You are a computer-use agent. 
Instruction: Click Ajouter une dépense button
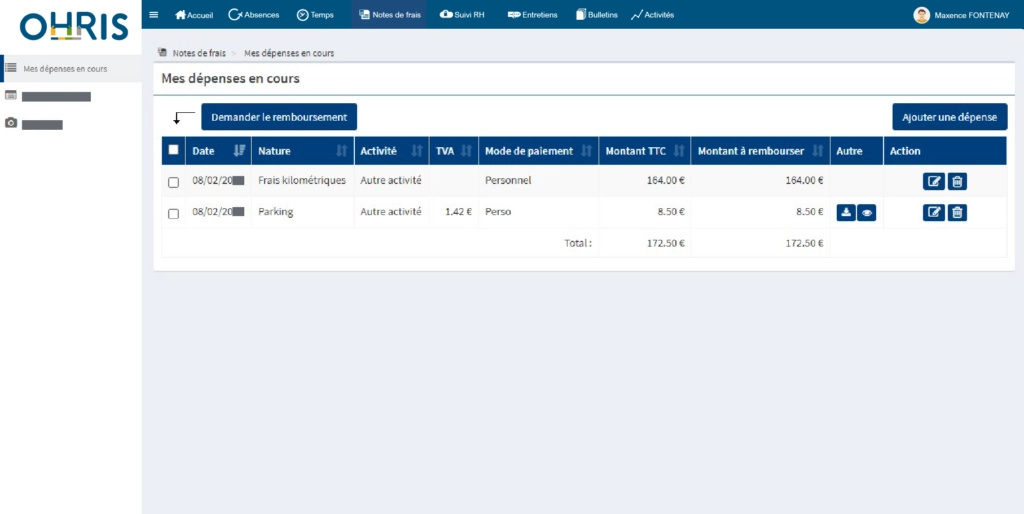(x=949, y=117)
